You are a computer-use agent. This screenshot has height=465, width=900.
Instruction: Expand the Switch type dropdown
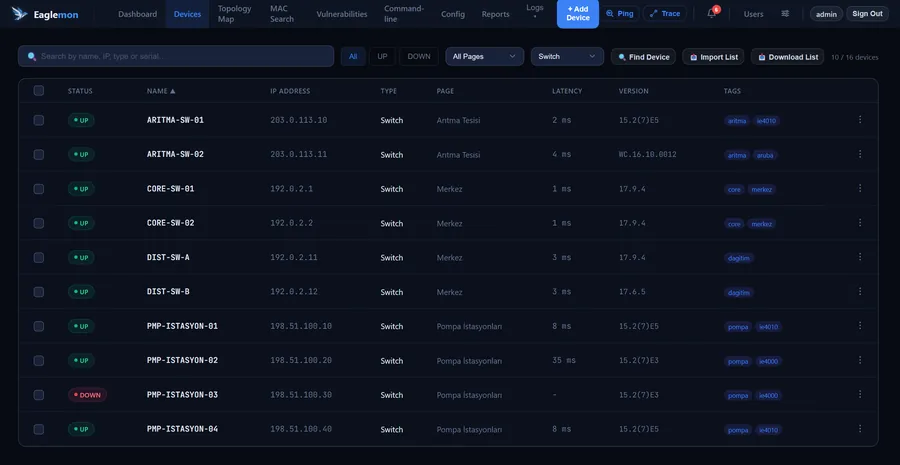(567, 56)
